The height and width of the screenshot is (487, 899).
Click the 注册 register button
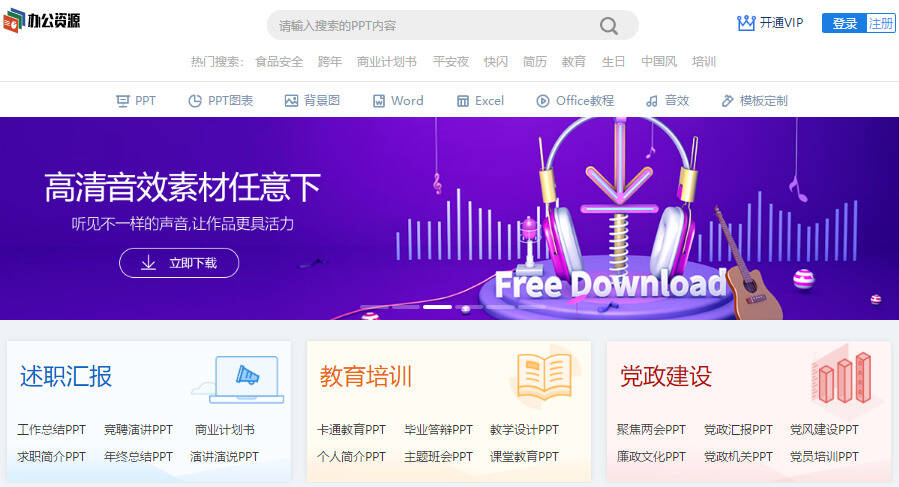[881, 24]
